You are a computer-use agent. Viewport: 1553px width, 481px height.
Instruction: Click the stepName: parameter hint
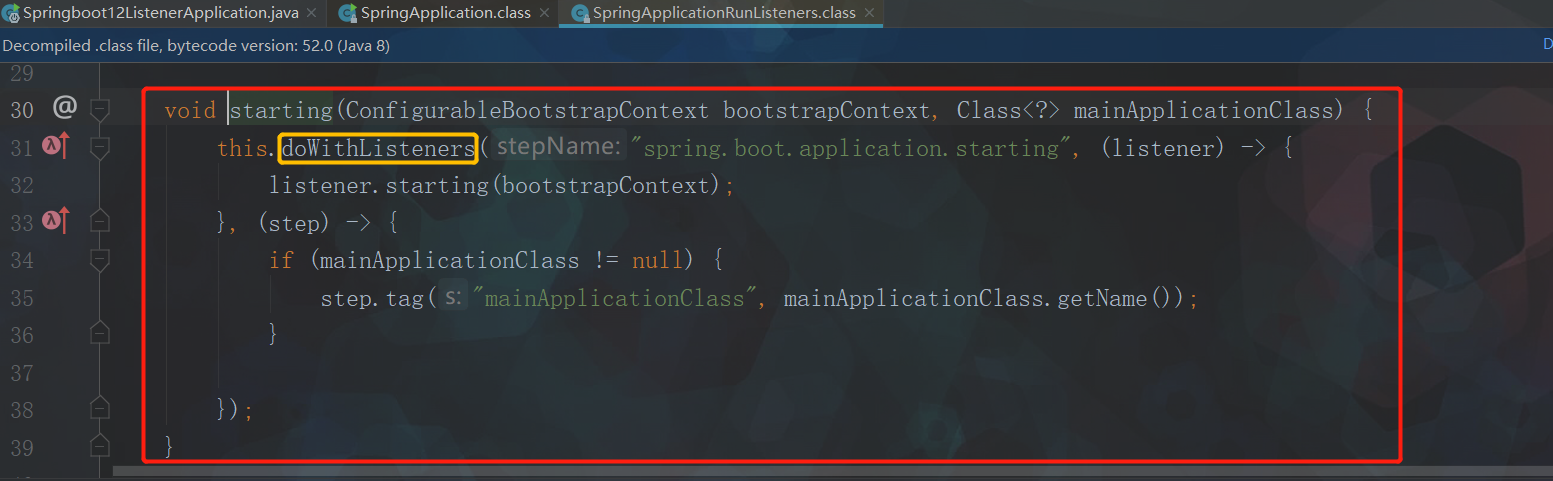(x=560, y=148)
